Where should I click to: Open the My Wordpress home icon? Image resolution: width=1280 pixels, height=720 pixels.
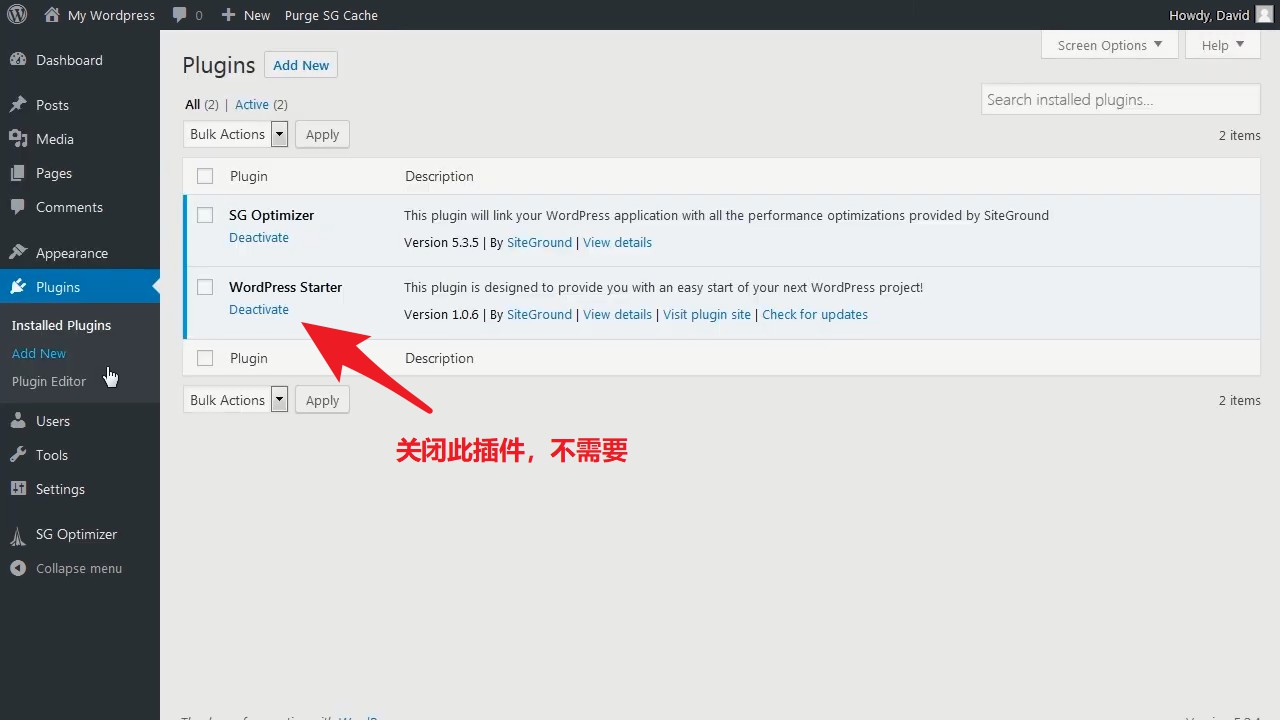coord(52,15)
